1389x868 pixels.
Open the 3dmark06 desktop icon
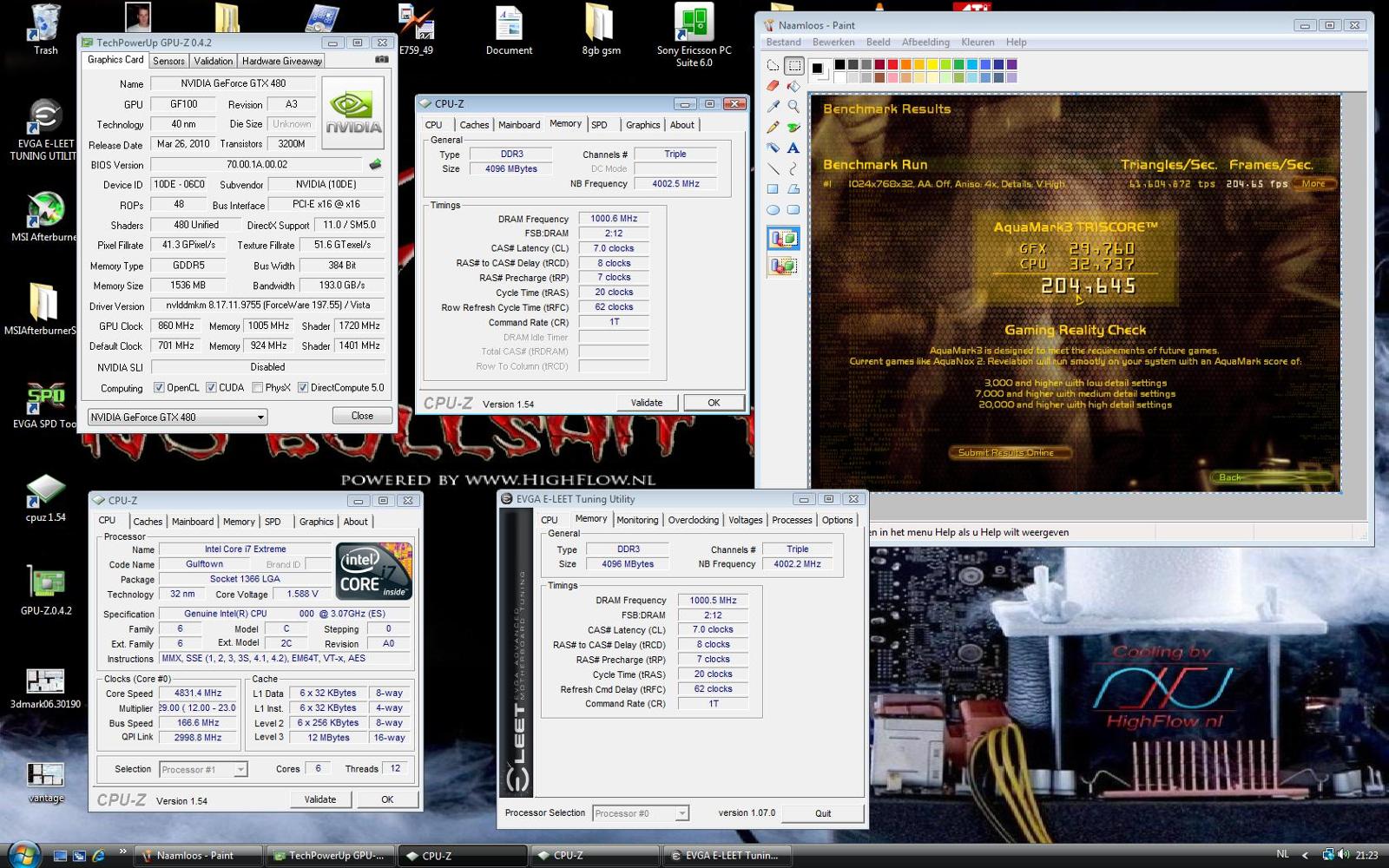45,689
